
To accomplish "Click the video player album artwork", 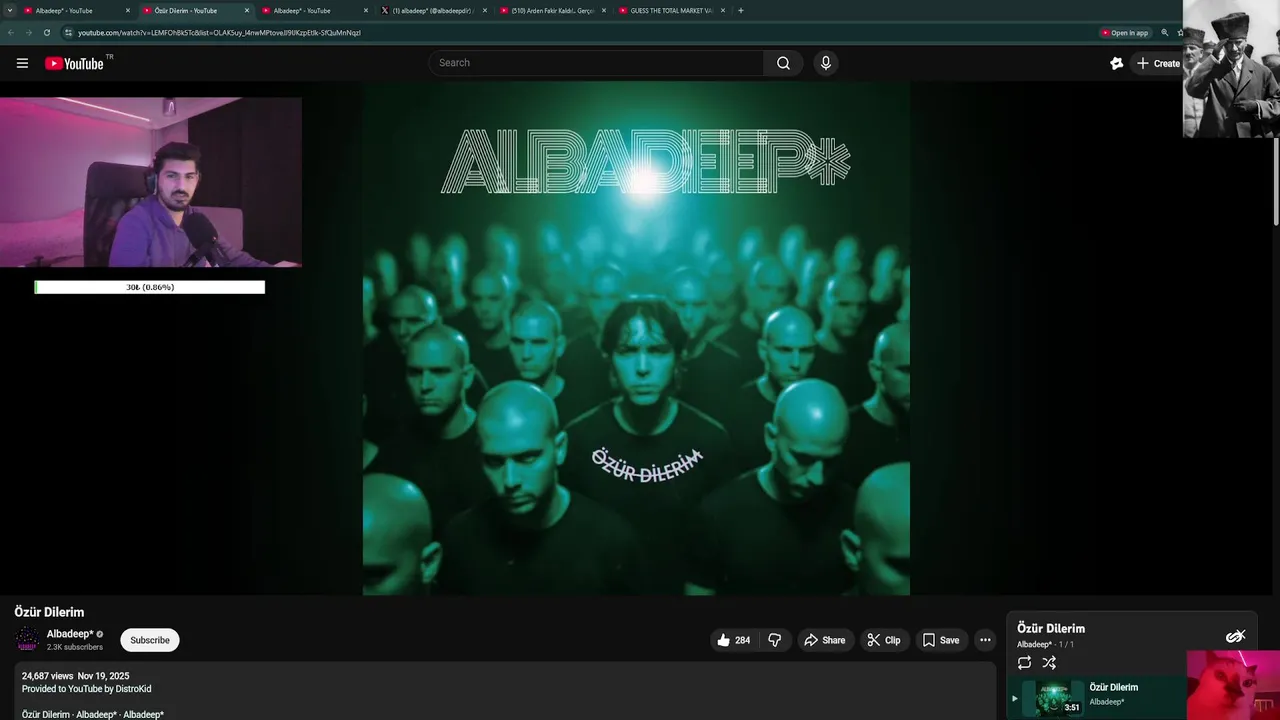I will (636, 338).
